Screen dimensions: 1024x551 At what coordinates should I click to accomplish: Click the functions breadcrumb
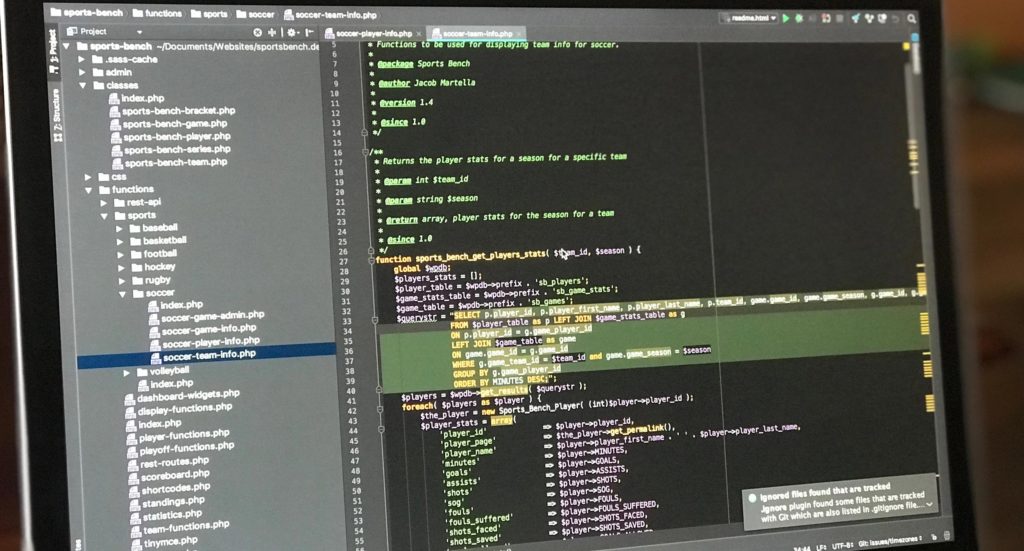tap(157, 13)
